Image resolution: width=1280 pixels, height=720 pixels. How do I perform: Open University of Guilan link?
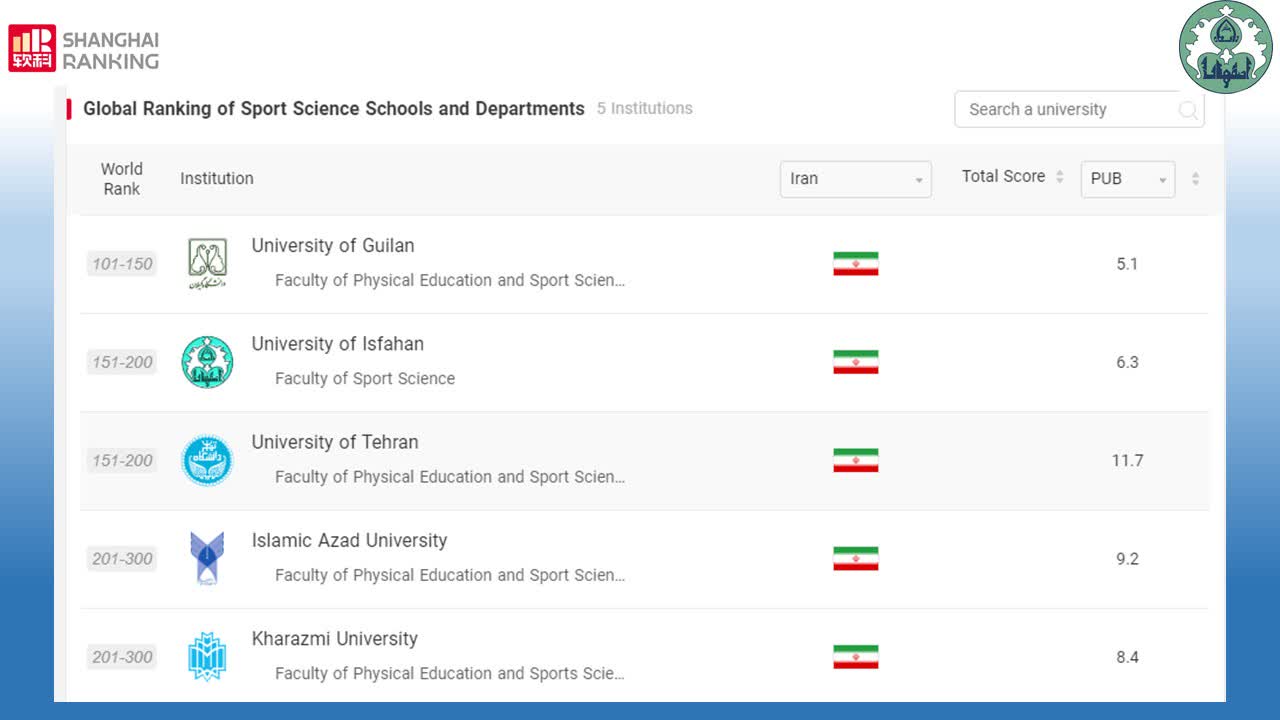[333, 246]
